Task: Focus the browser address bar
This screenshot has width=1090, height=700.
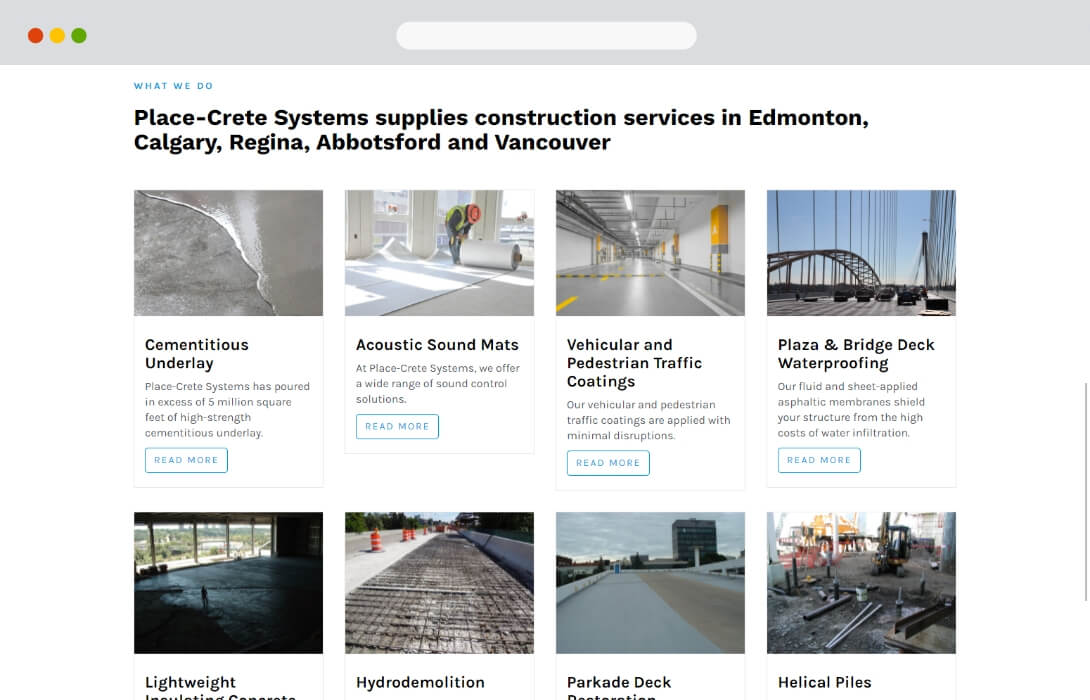Action: pos(546,35)
